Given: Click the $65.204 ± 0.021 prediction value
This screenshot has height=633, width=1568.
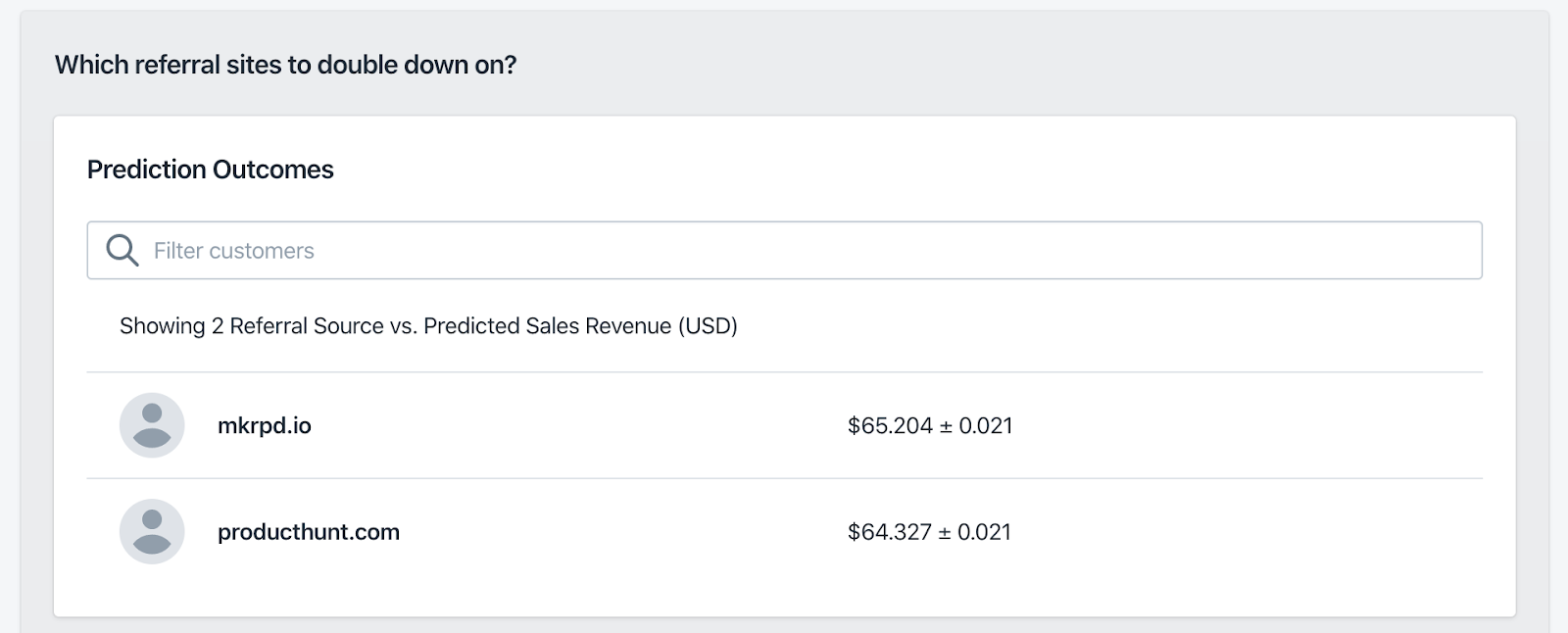Looking at the screenshot, I should (930, 425).
